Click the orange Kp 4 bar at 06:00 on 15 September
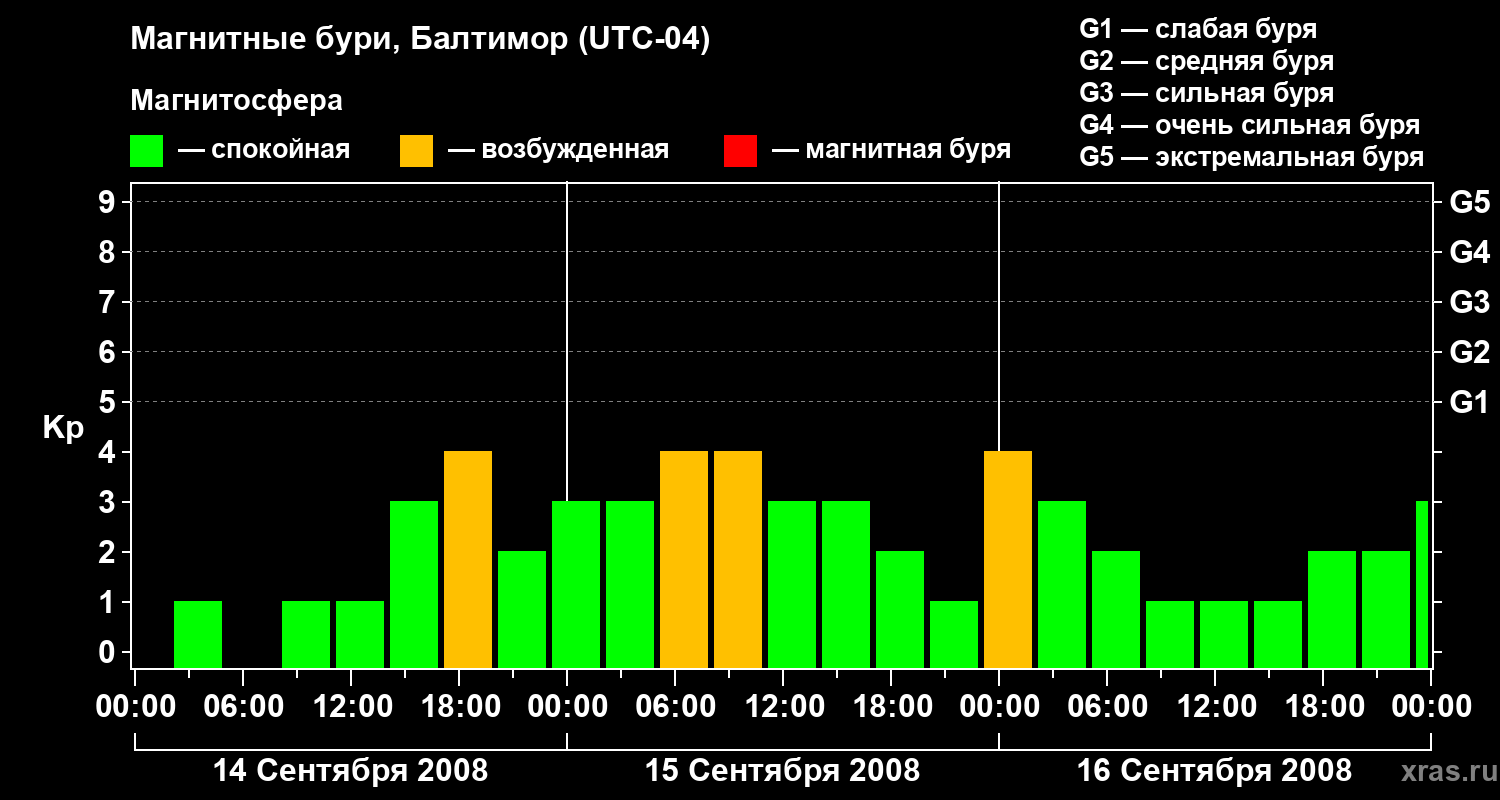1500x800 pixels. pos(684,559)
